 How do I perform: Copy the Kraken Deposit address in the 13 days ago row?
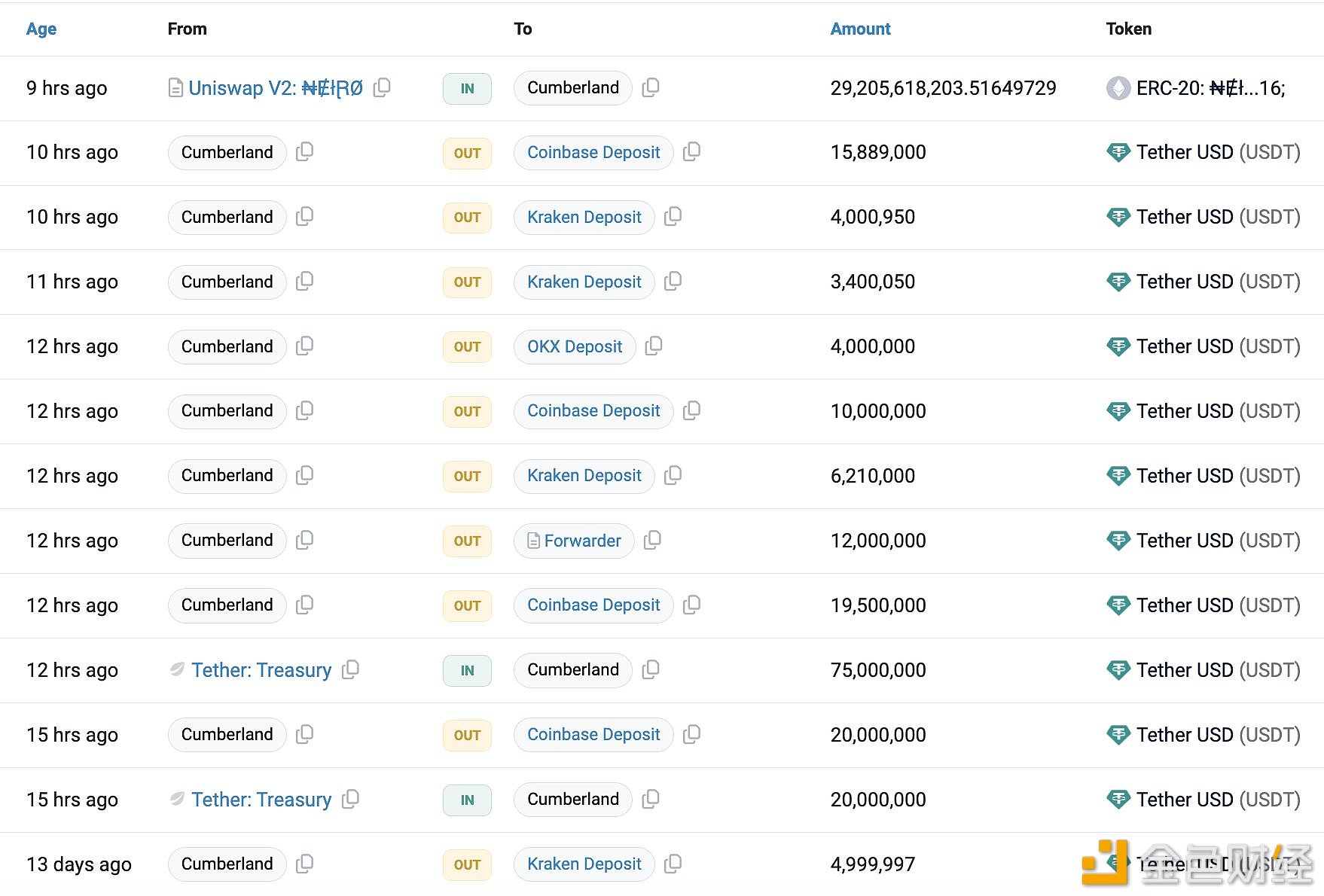(x=673, y=864)
